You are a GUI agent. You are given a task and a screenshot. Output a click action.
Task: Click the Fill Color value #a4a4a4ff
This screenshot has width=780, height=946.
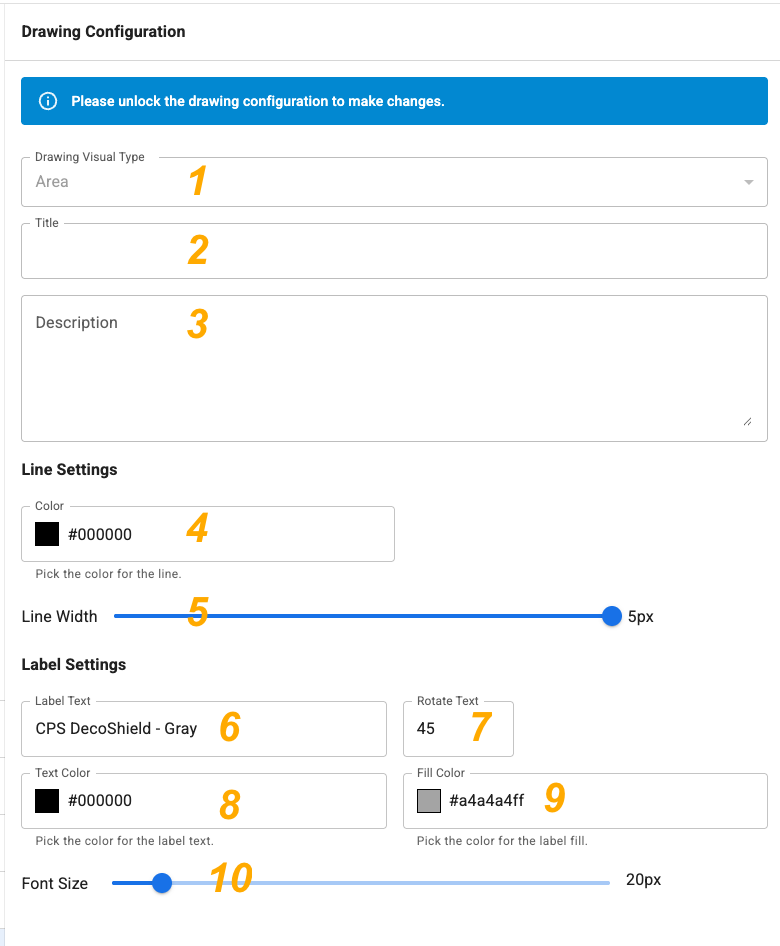(487, 801)
